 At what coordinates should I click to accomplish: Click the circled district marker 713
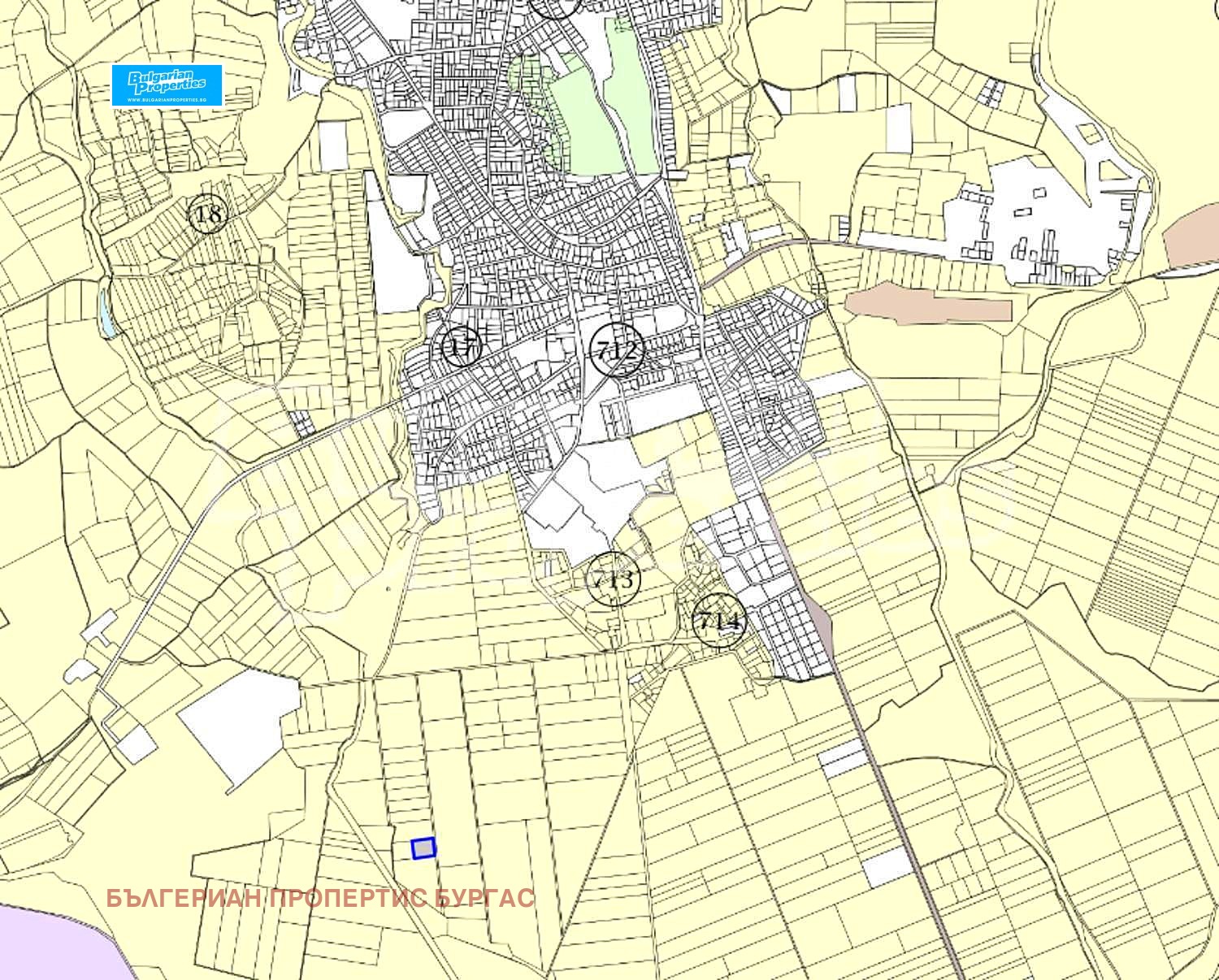pos(613,580)
